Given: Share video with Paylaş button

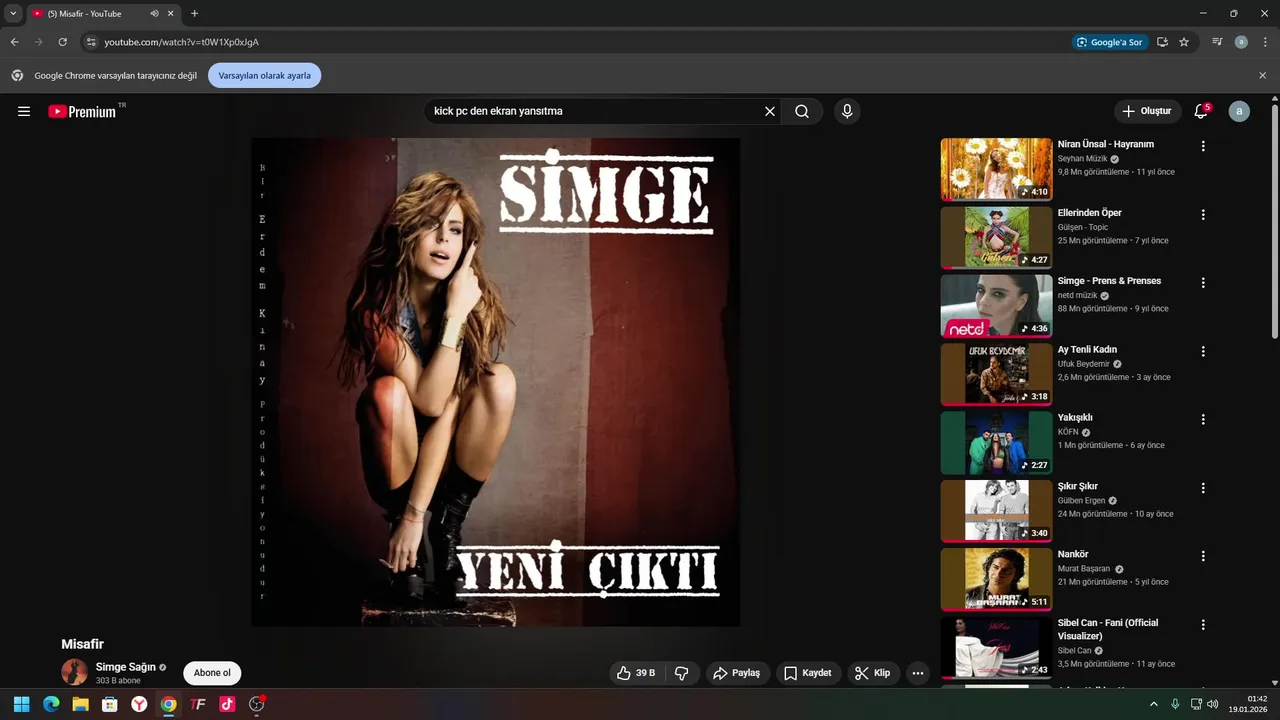Looking at the screenshot, I should [x=736, y=673].
